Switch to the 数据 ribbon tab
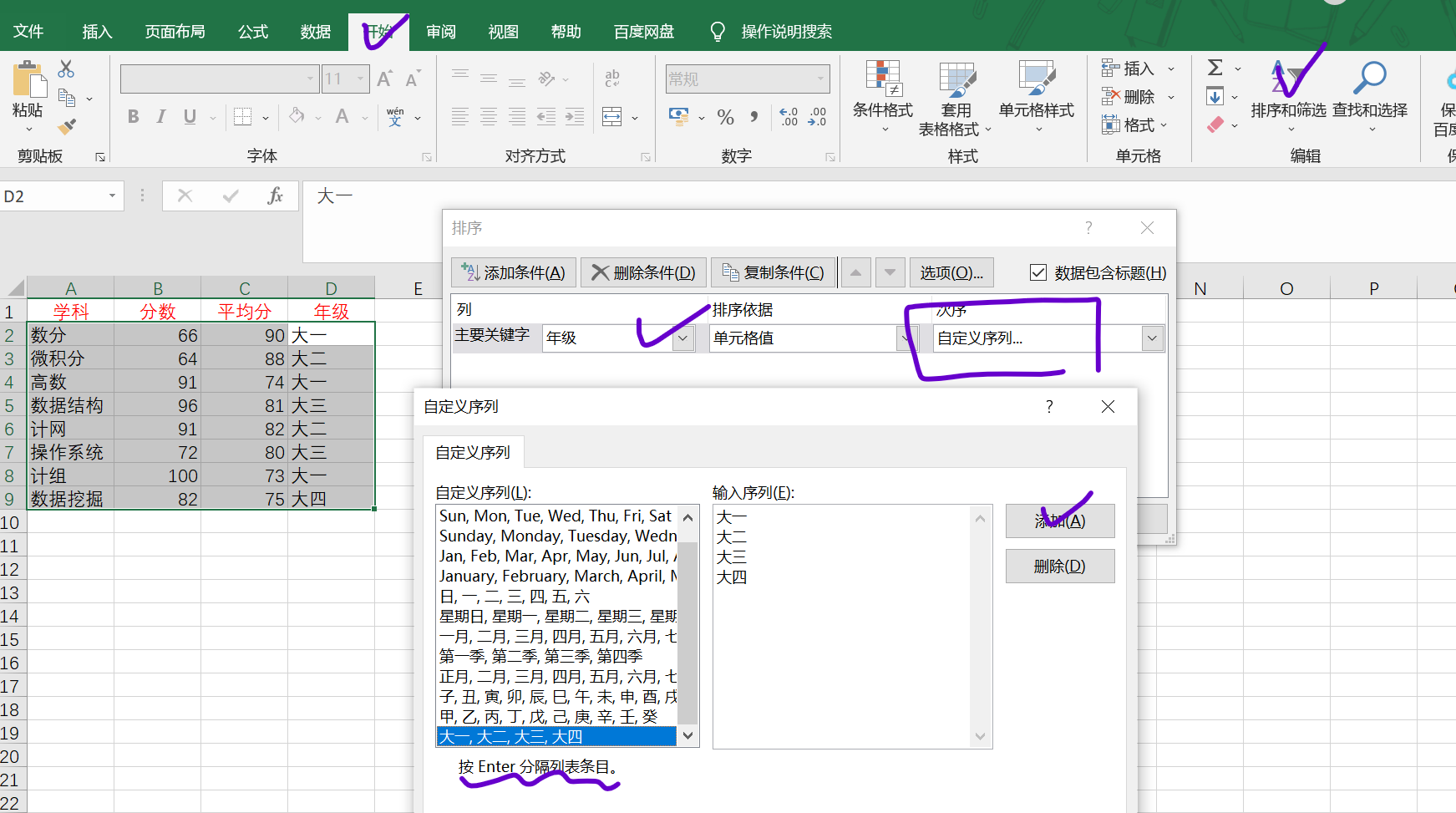Image resolution: width=1456 pixels, height=813 pixels. click(316, 32)
